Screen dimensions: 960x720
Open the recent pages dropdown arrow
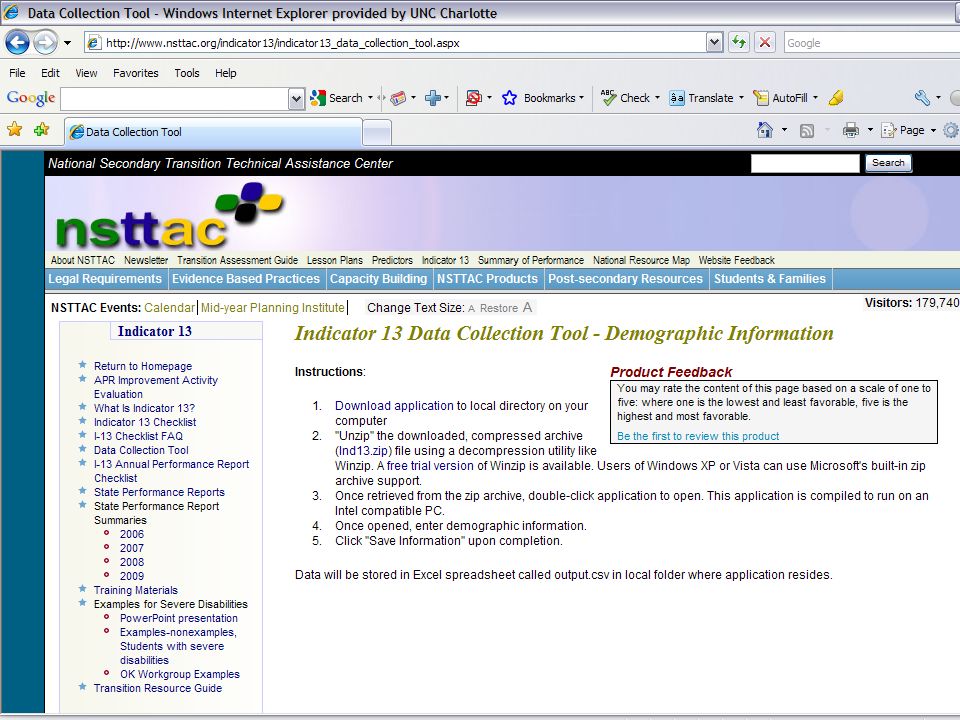point(67,43)
